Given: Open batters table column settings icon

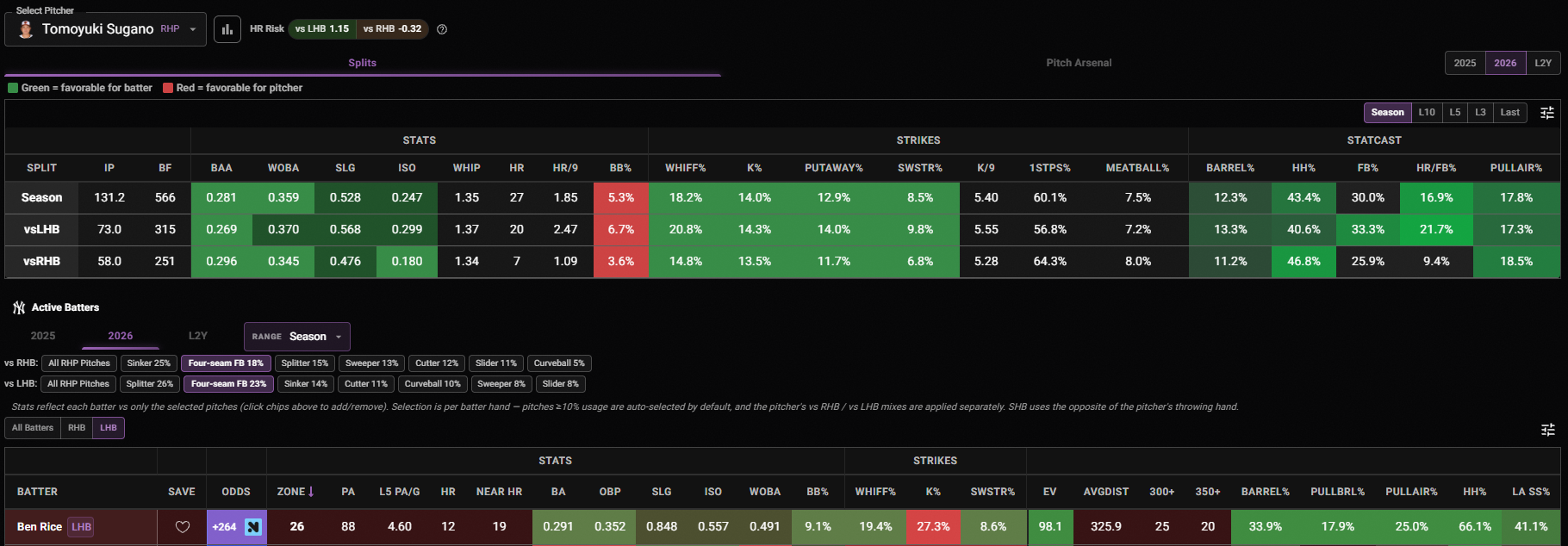Looking at the screenshot, I should (1547, 429).
